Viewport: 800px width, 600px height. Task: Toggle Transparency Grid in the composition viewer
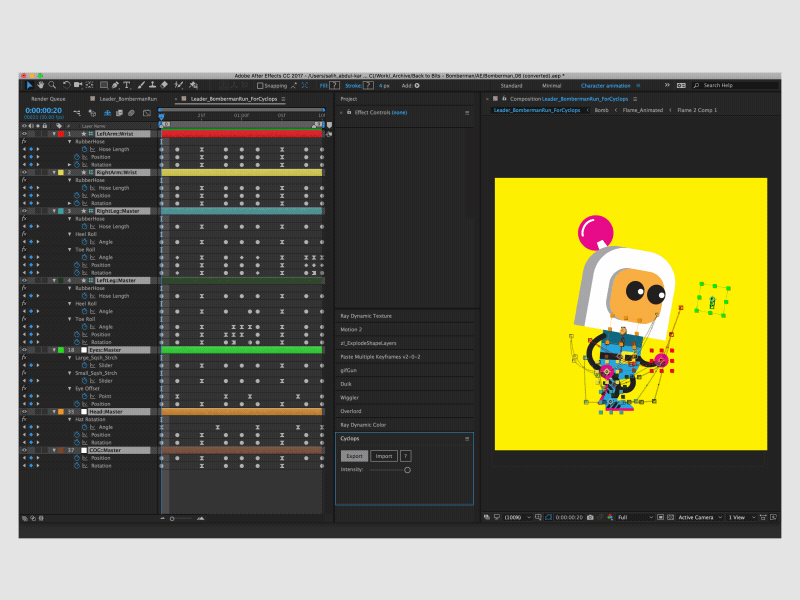[551, 518]
